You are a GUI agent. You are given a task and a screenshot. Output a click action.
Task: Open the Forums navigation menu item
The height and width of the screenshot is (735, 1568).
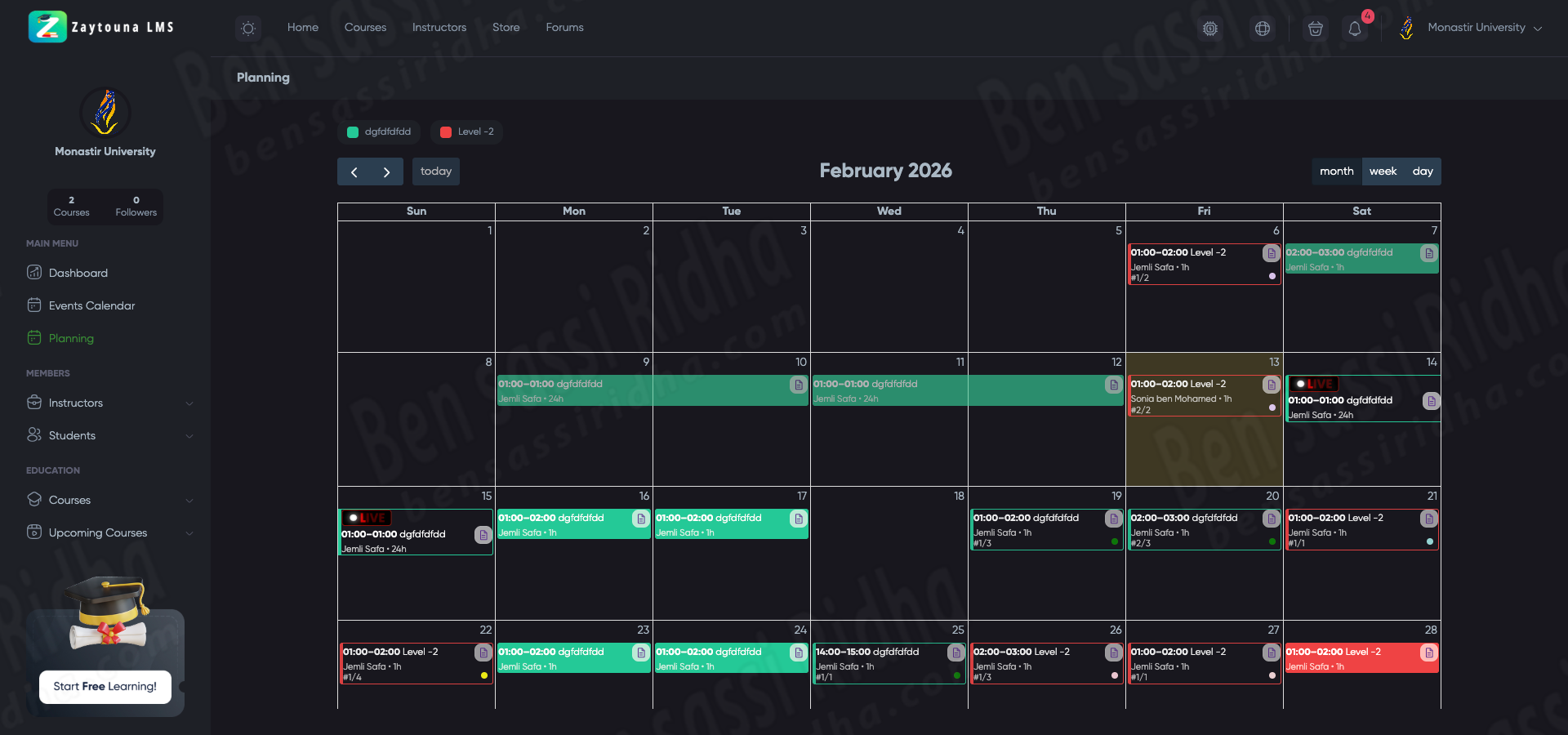[564, 28]
